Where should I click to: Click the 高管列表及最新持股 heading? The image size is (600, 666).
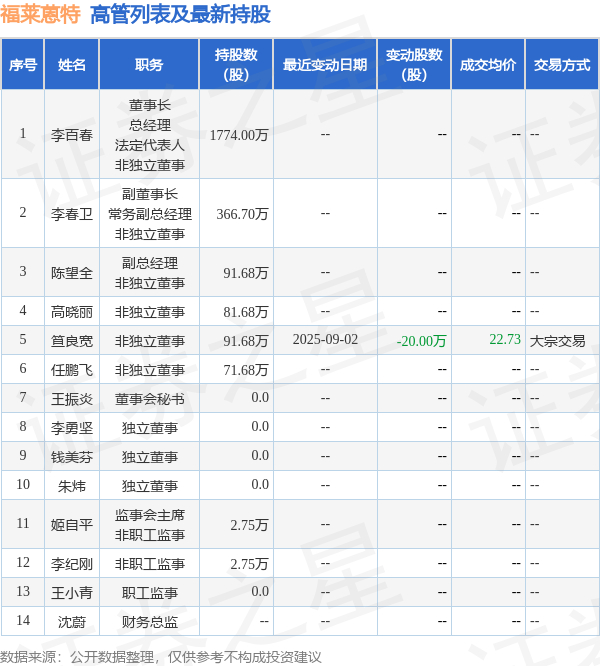(x=180, y=14)
